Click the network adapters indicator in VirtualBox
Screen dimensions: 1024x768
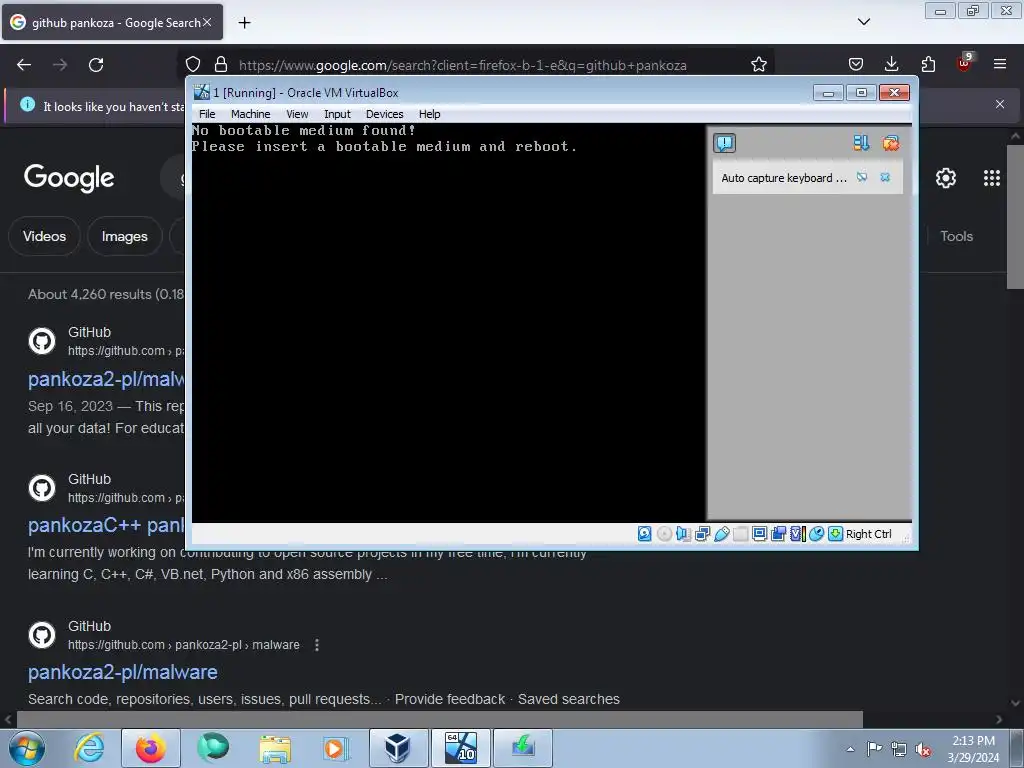pos(703,534)
